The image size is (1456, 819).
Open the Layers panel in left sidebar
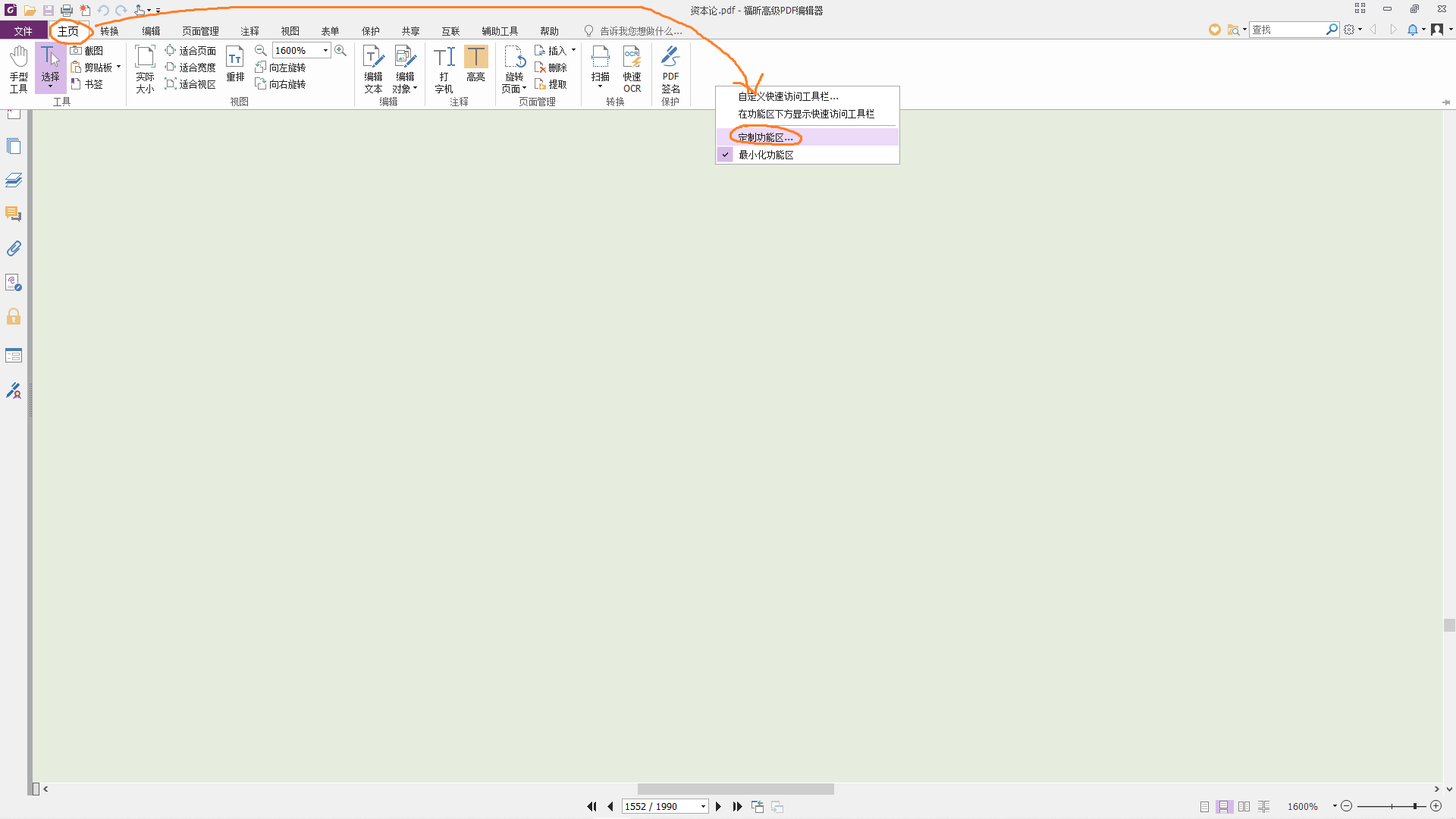tap(14, 180)
